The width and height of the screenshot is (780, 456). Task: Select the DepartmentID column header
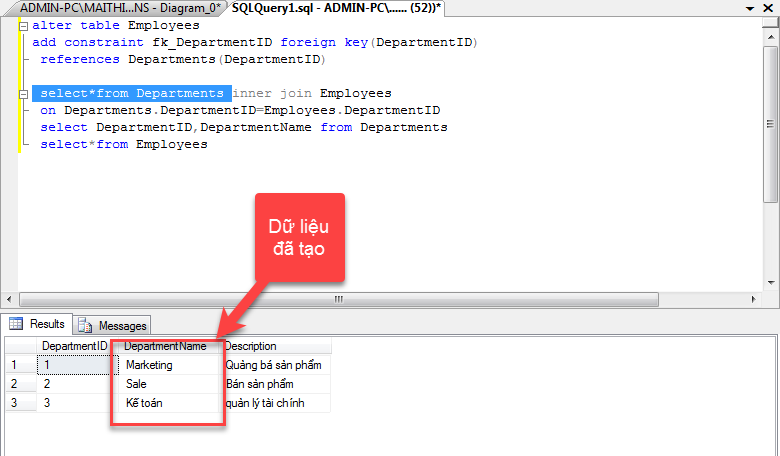[74, 346]
